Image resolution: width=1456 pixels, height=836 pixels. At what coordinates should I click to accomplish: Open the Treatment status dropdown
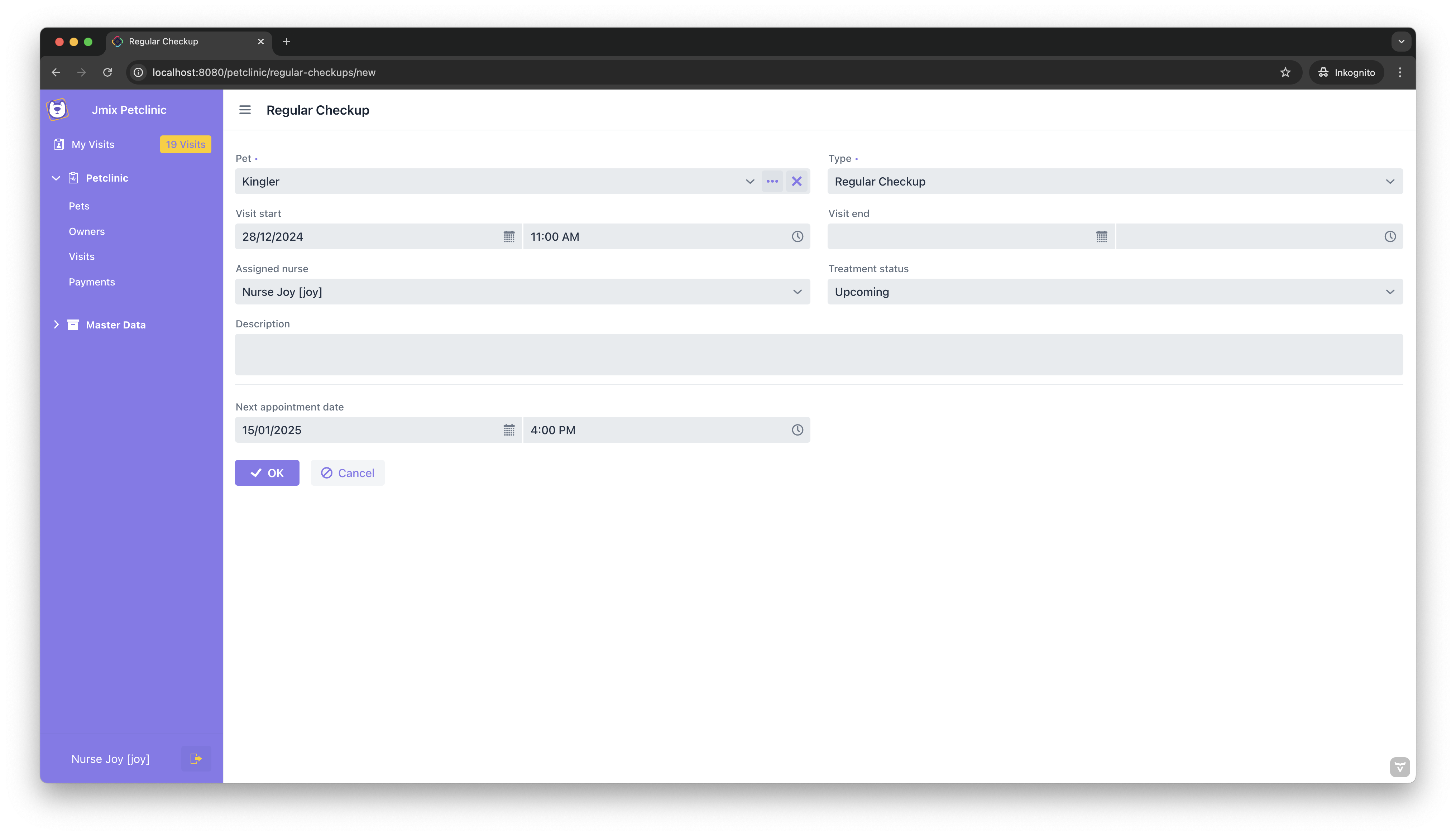[1389, 292]
